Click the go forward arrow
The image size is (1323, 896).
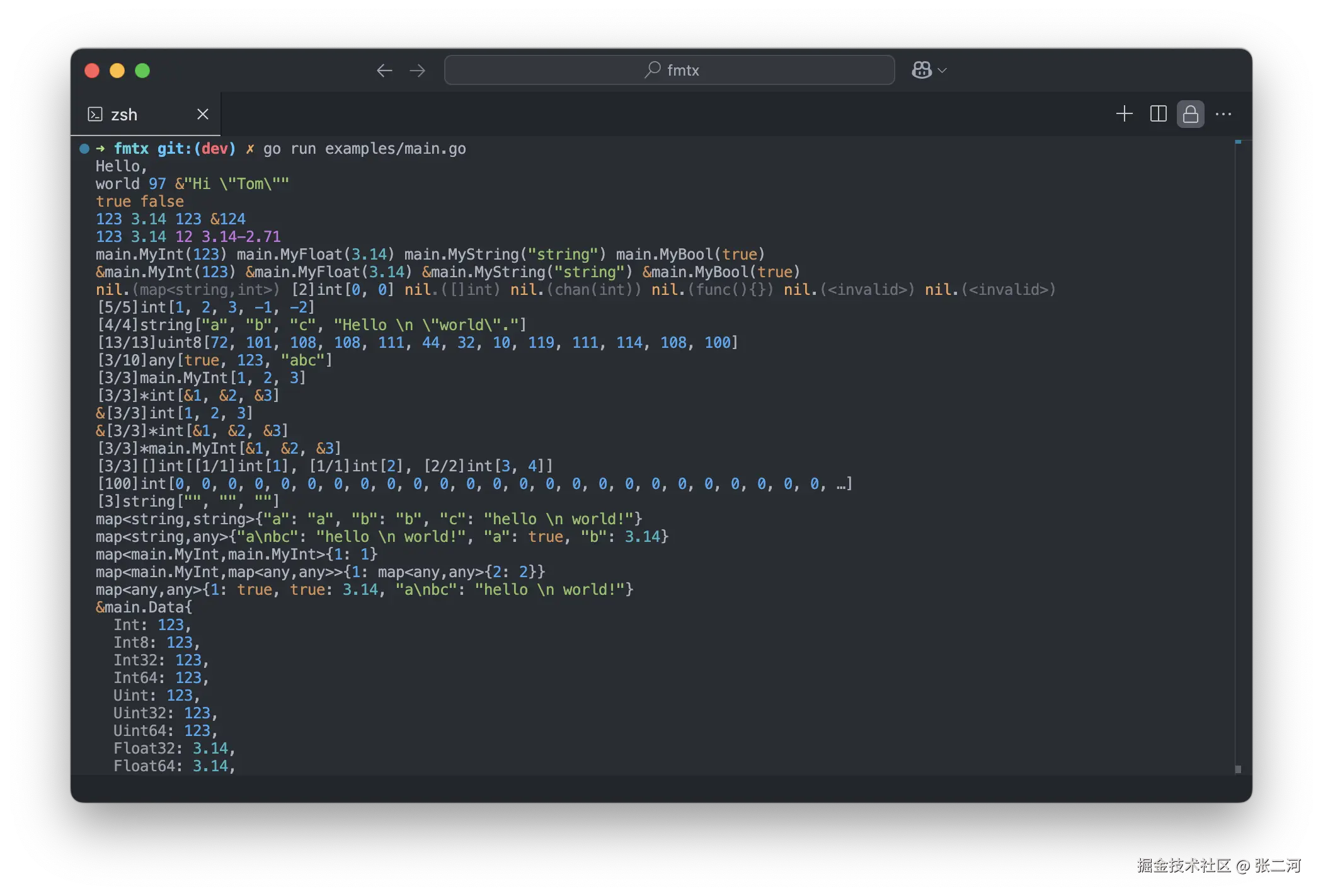(x=417, y=71)
